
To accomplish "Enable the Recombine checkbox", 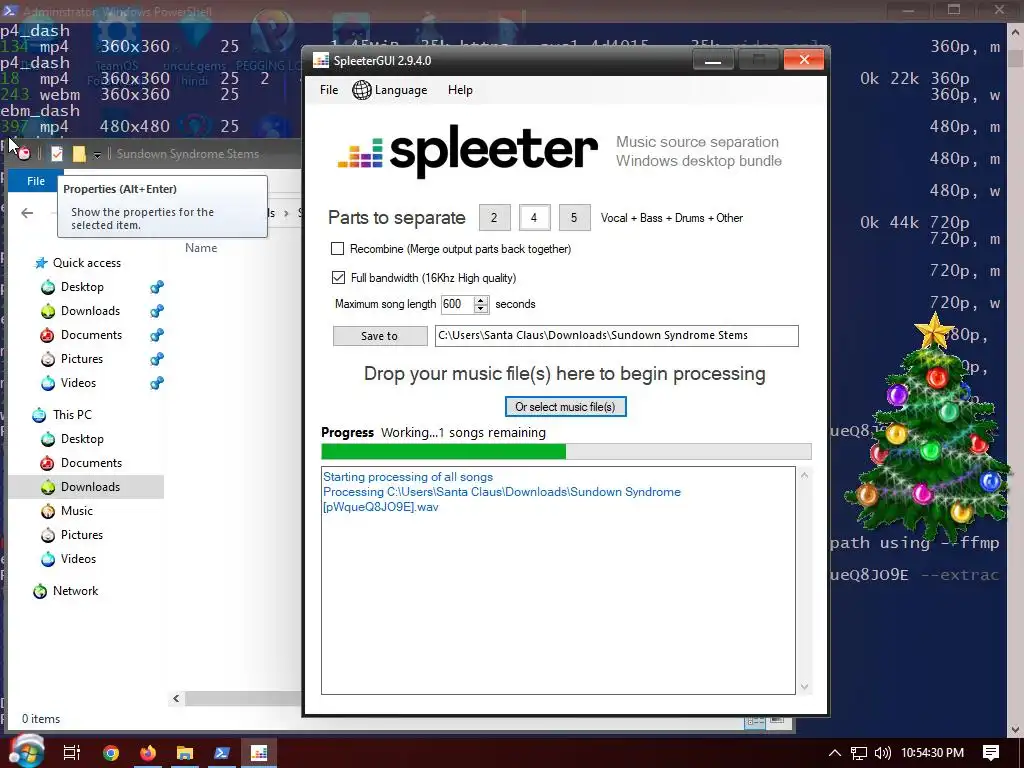I will [337, 249].
